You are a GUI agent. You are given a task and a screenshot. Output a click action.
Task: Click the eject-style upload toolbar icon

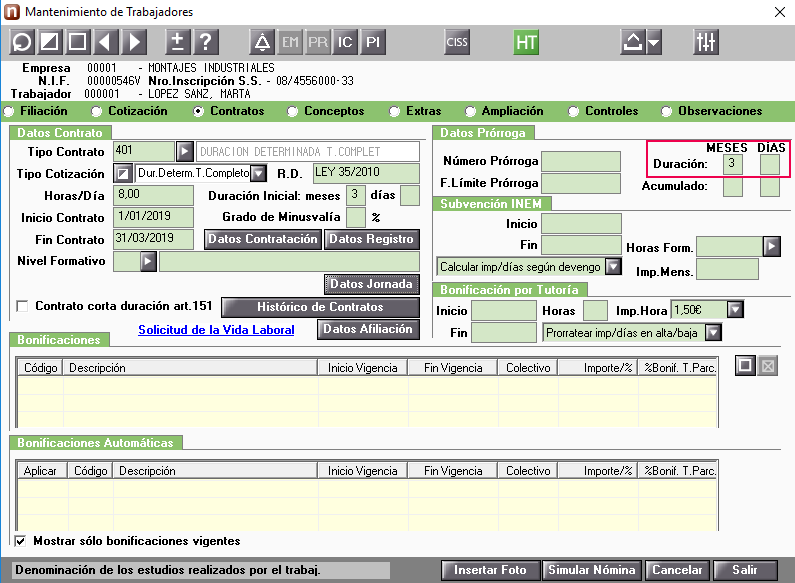pos(633,42)
